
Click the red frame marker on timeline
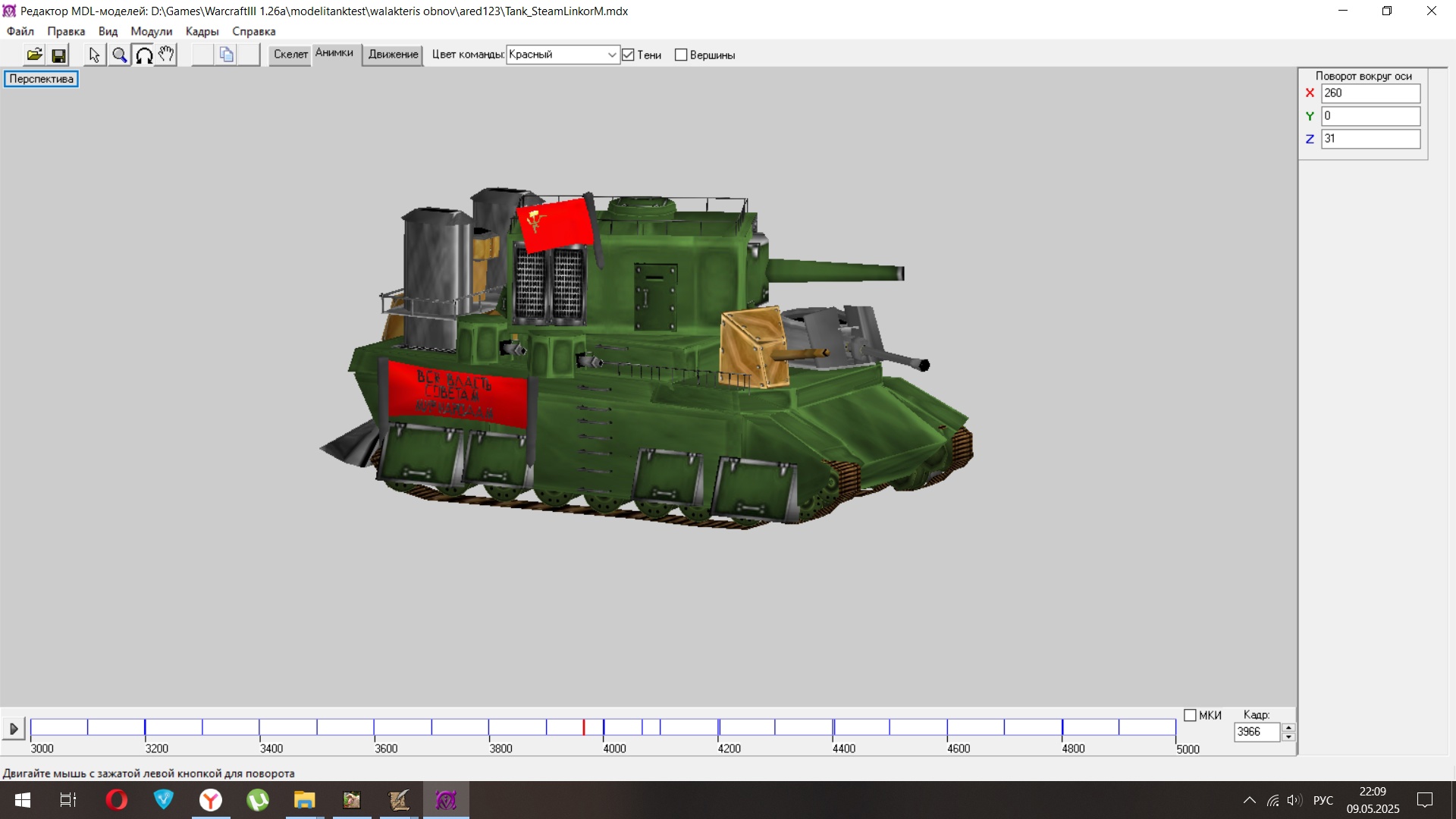(x=583, y=727)
